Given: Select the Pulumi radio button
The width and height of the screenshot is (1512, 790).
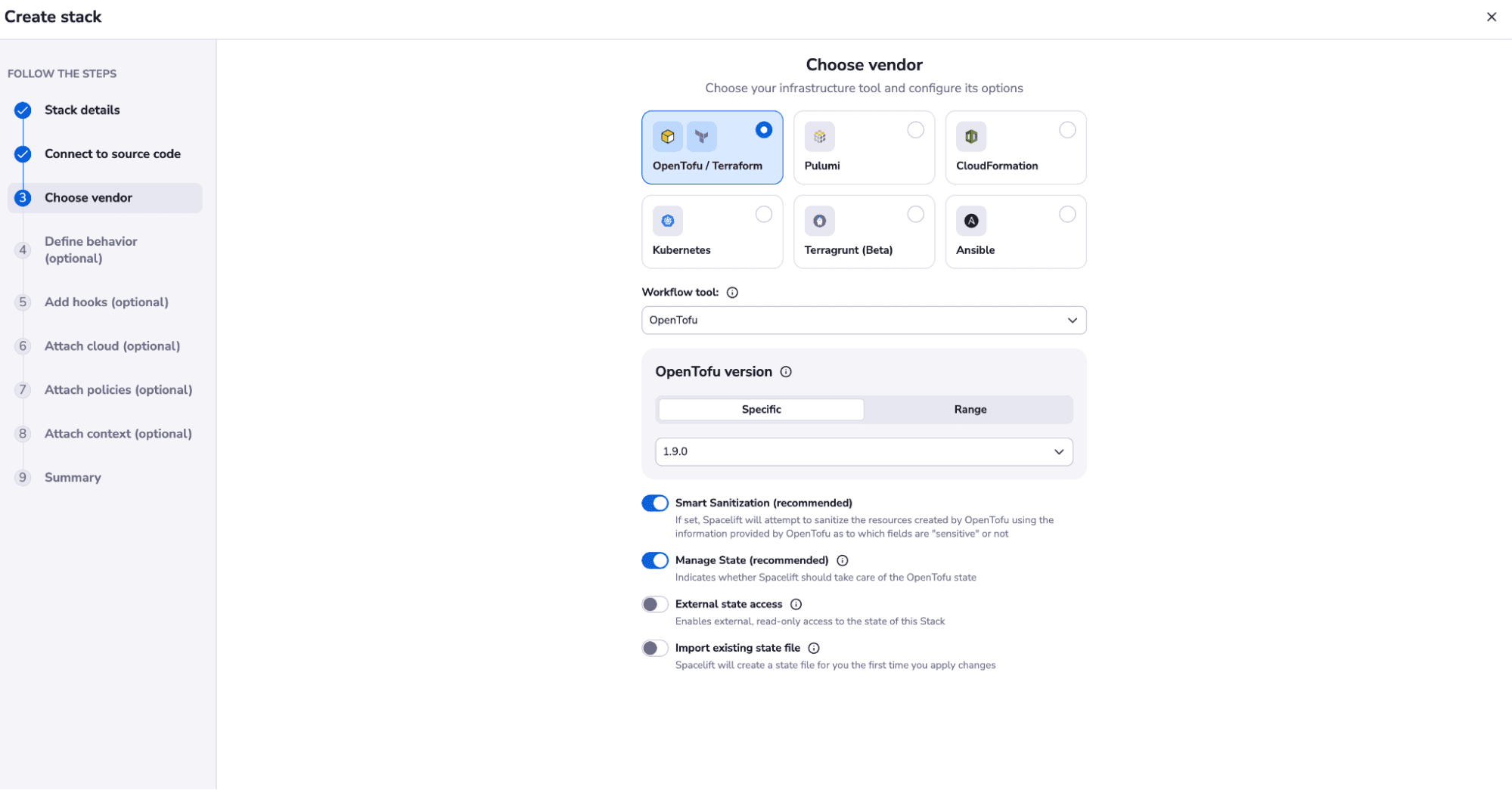Looking at the screenshot, I should point(915,130).
